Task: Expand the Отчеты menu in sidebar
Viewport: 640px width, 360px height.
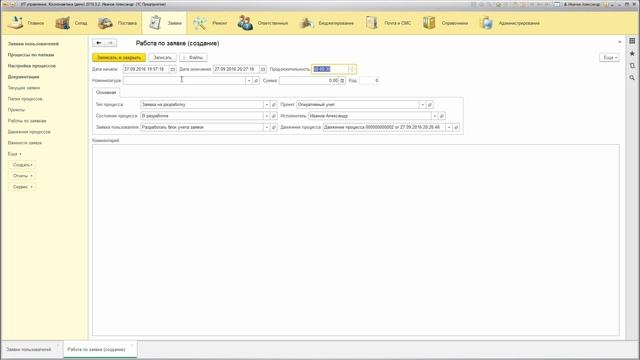Action: pos(22,176)
